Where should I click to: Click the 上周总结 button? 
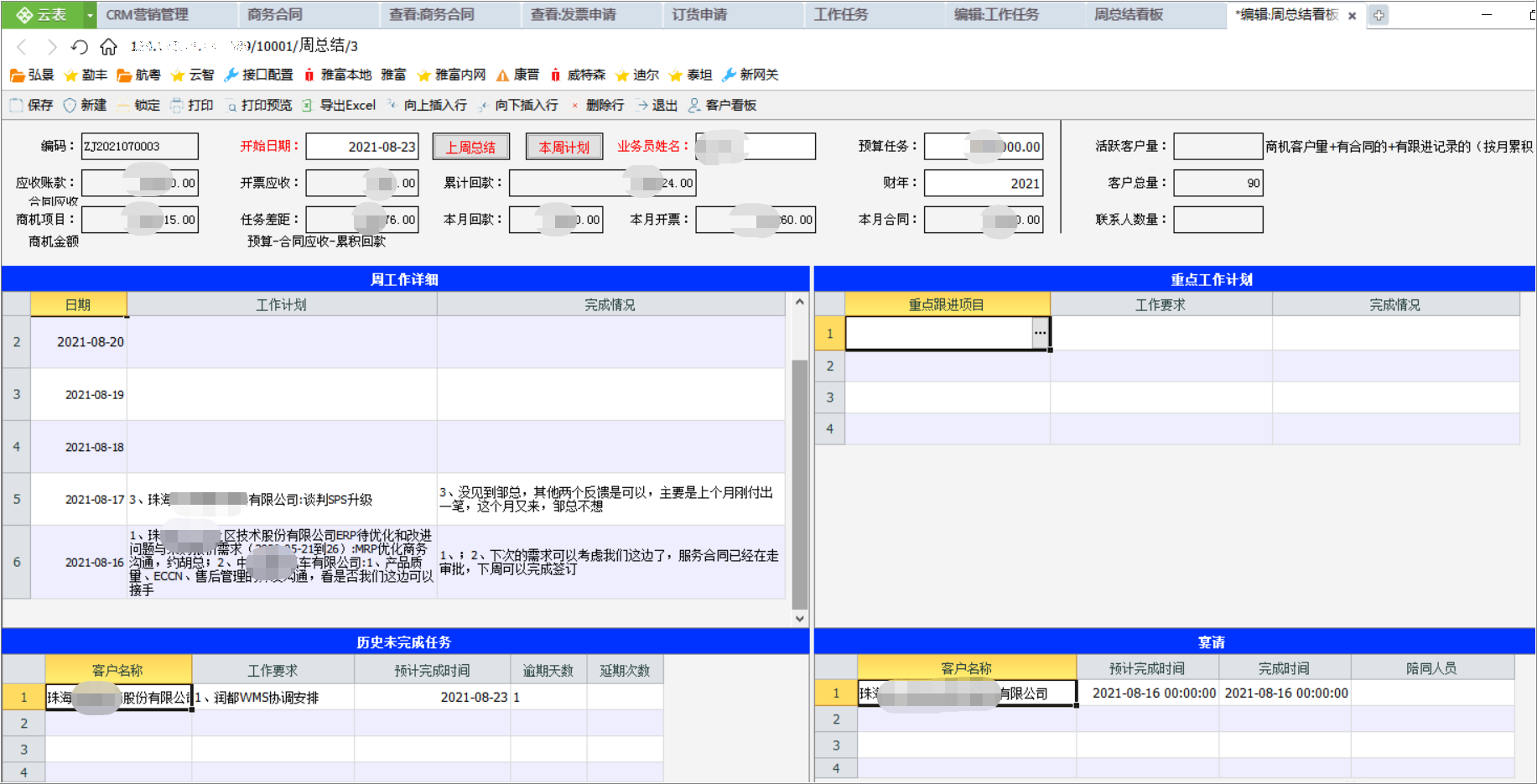[470, 147]
